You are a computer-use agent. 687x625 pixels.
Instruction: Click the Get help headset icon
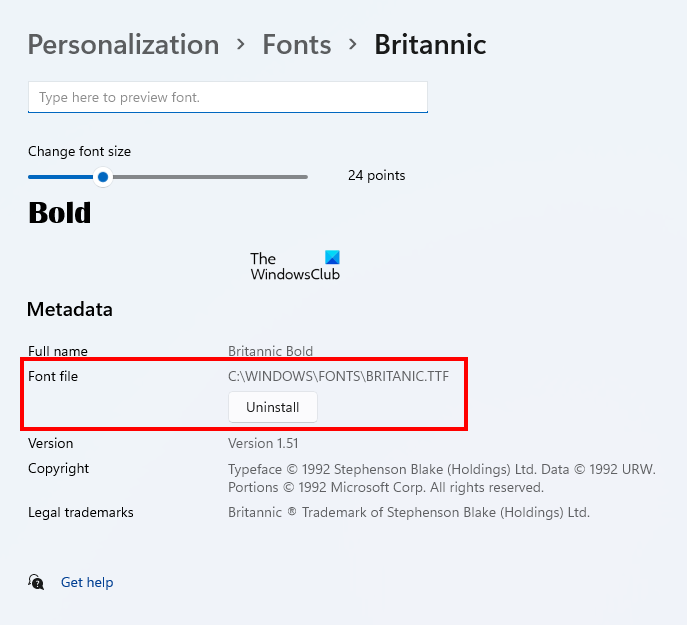click(36, 582)
